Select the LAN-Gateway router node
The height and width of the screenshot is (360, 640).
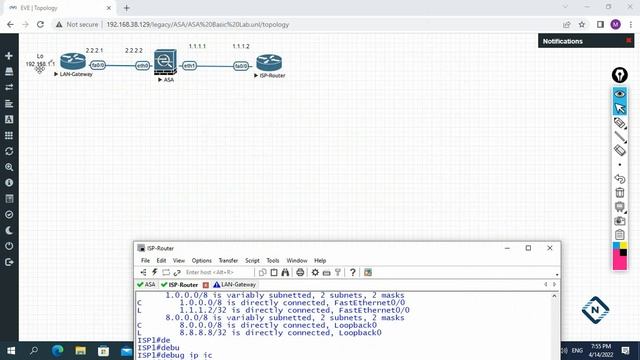pos(73,62)
